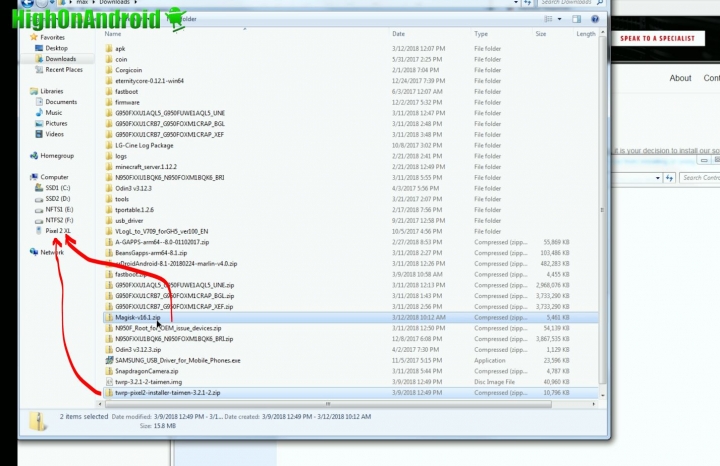Viewport: 720px width, 466px height.
Task: Select the LG-Cine Log Package folder
Action: pos(144,145)
